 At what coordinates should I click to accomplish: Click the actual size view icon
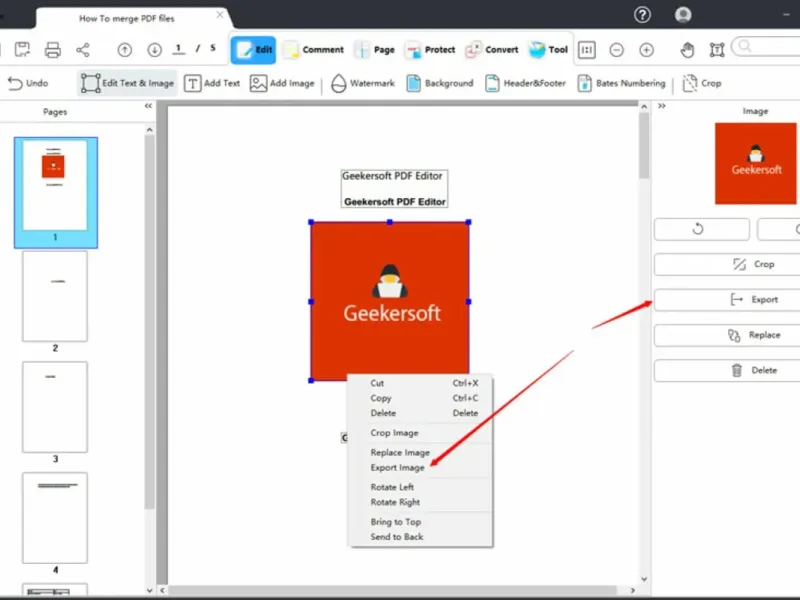[x=587, y=49]
